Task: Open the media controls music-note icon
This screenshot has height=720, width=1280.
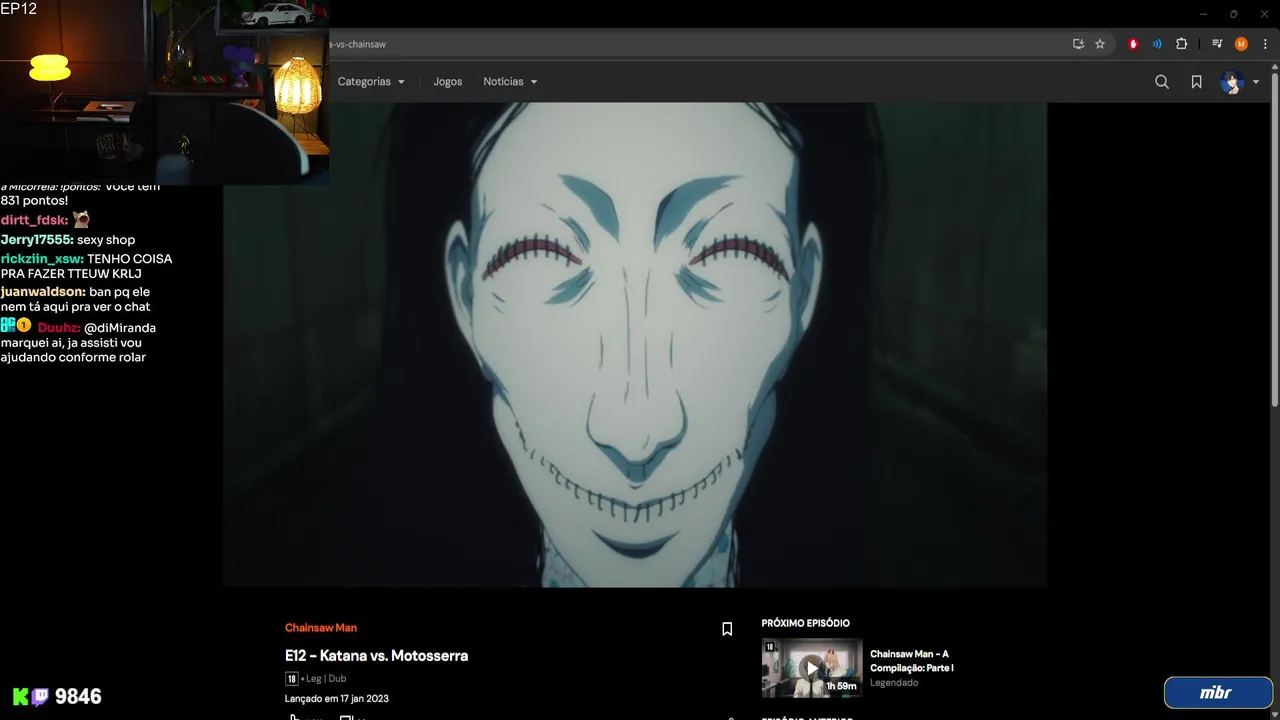Action: 1217,44
